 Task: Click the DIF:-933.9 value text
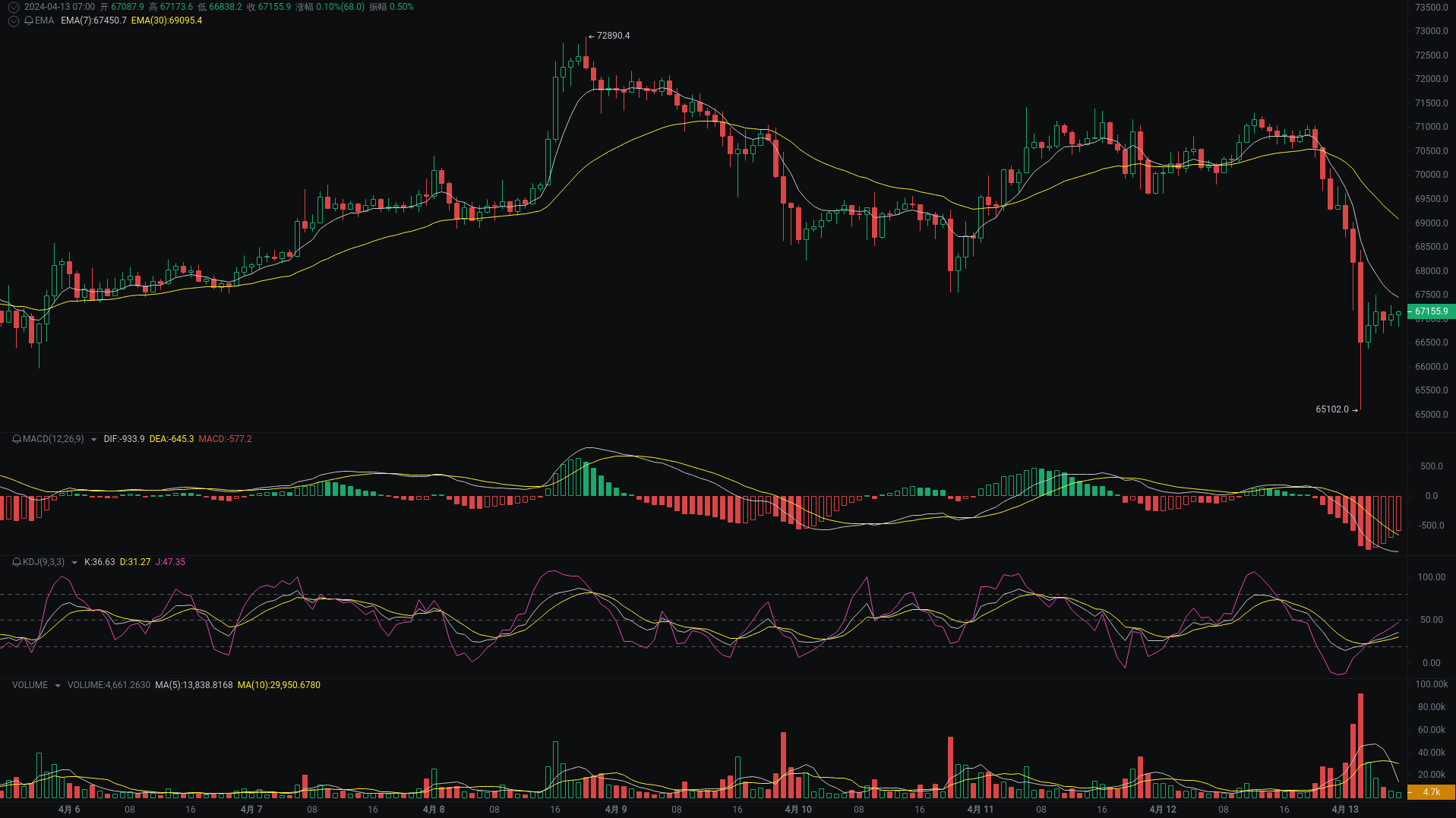point(125,439)
